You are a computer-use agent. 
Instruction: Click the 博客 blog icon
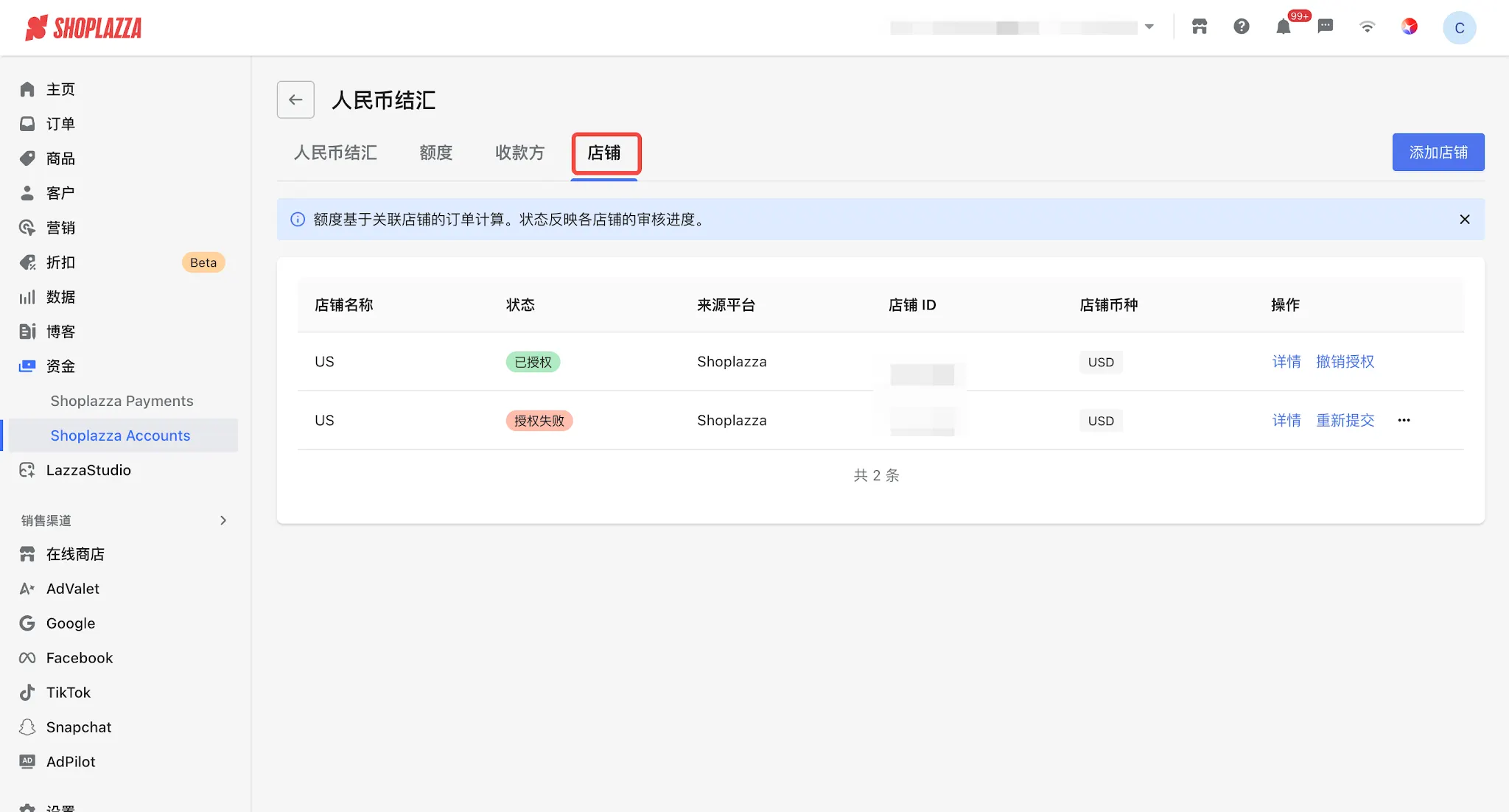point(27,332)
